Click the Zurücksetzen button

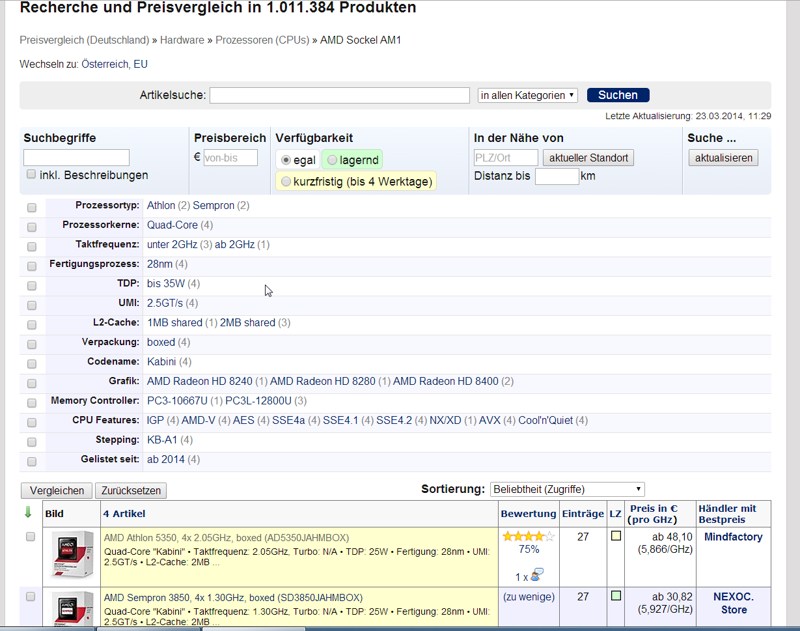pos(131,491)
